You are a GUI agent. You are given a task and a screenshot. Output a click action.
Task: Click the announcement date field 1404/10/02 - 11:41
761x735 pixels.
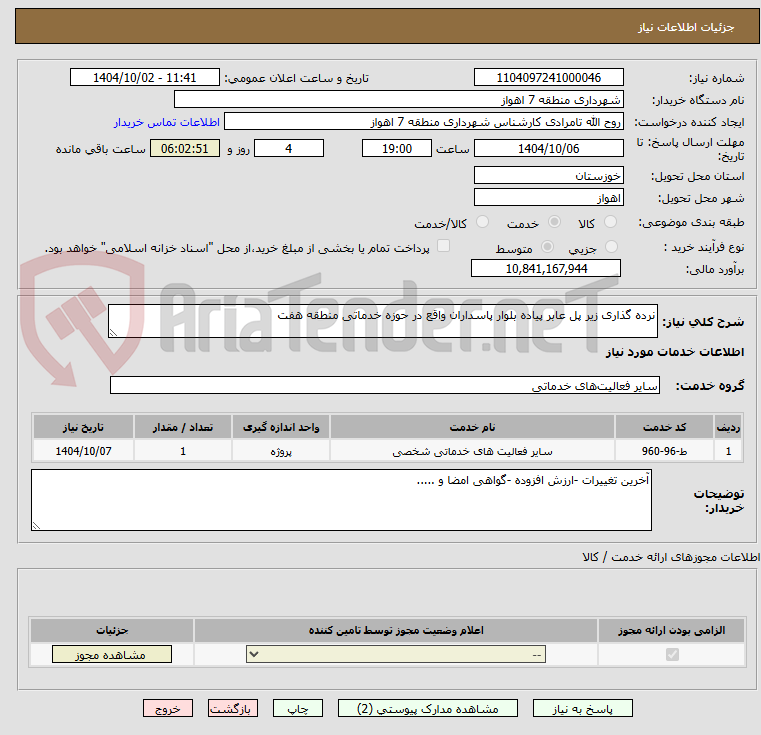point(145,78)
